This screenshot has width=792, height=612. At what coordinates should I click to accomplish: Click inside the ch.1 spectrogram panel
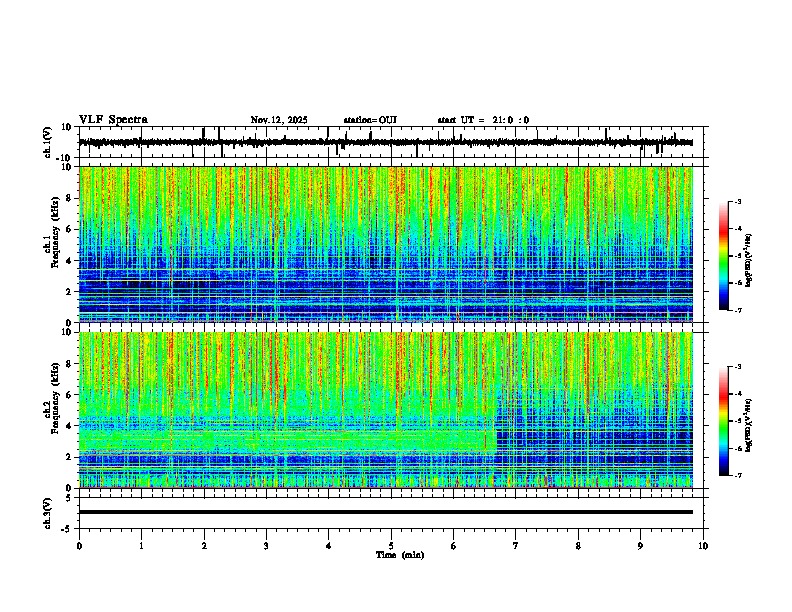386,244
